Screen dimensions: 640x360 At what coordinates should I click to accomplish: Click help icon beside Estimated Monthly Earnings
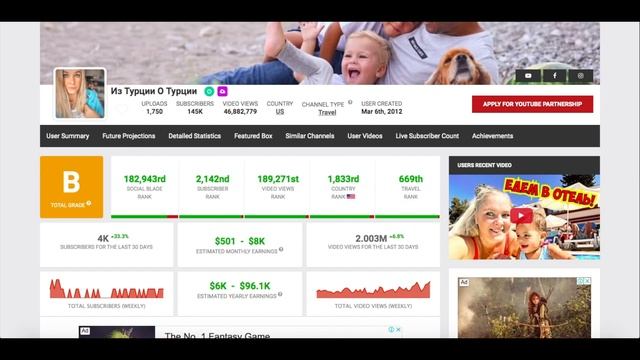281,250
